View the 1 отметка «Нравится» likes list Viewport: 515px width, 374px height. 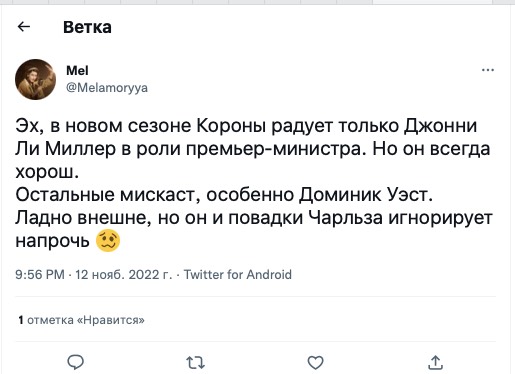82,320
